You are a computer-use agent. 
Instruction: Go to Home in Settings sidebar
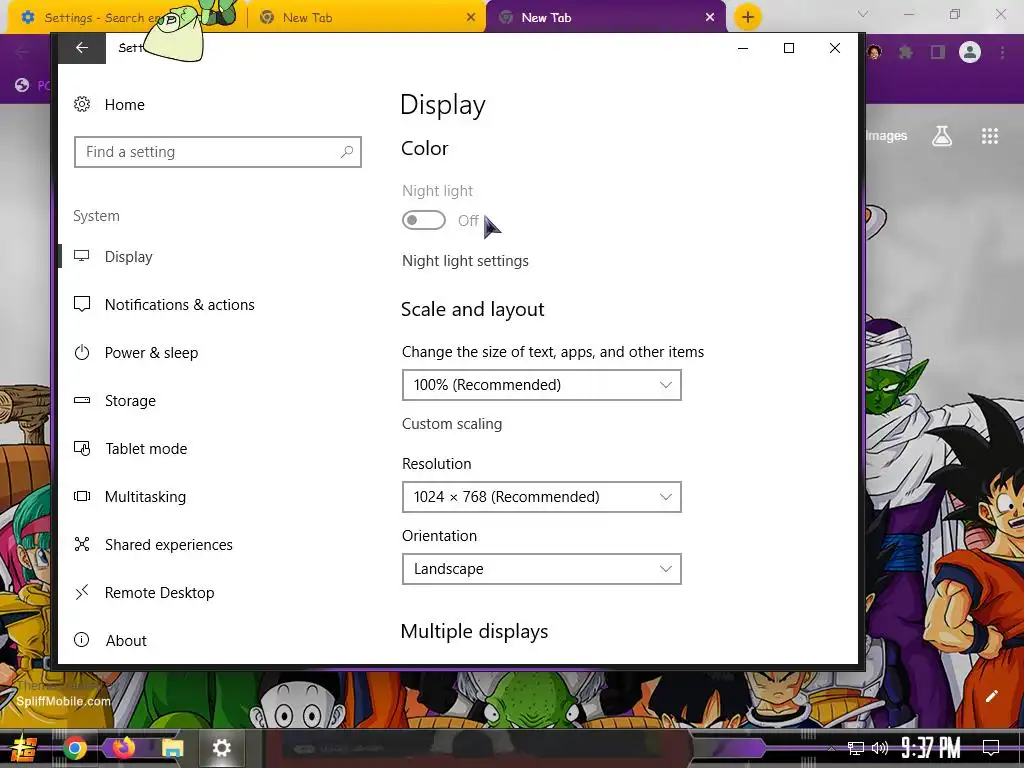pos(124,104)
